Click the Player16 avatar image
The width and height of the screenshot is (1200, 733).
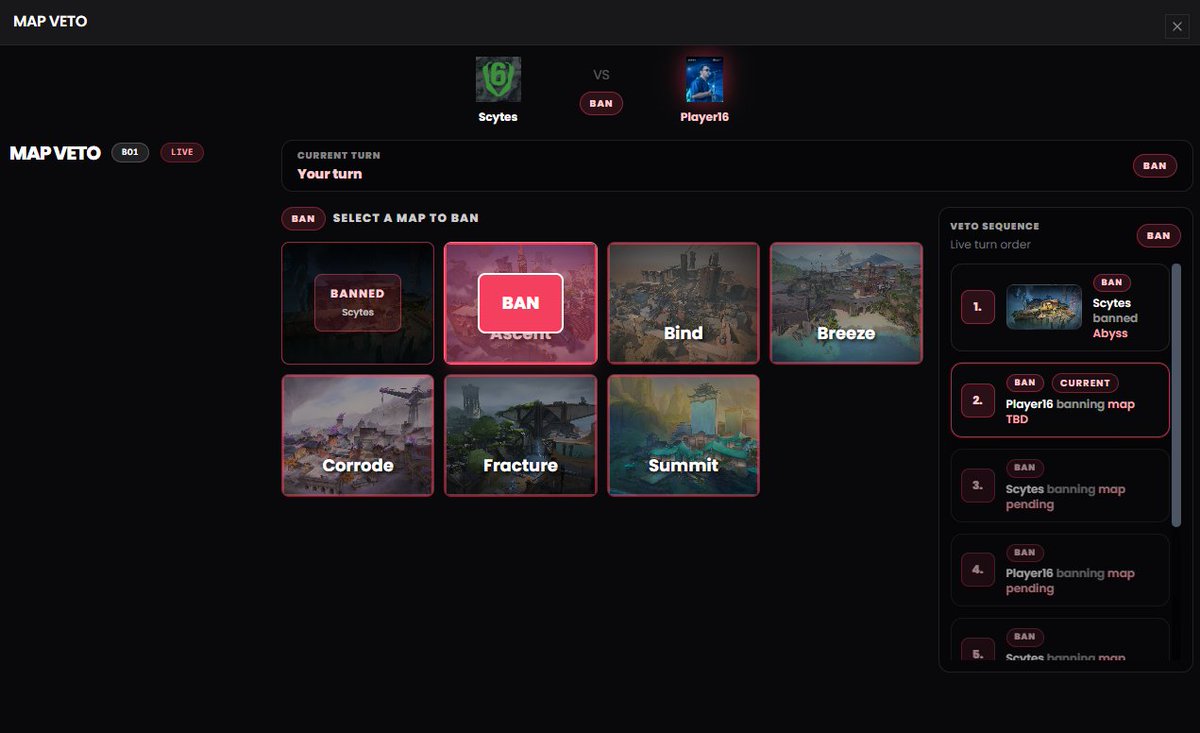704,79
